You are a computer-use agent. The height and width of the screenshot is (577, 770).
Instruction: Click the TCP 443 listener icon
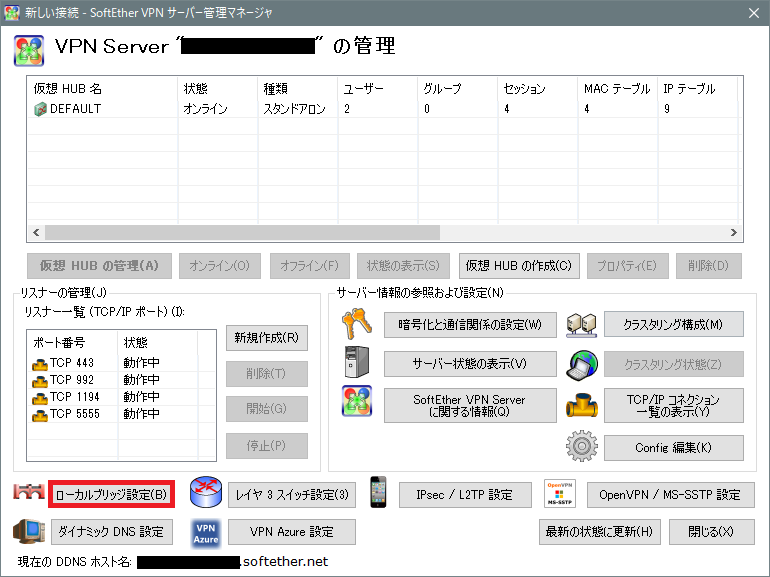click(40, 364)
